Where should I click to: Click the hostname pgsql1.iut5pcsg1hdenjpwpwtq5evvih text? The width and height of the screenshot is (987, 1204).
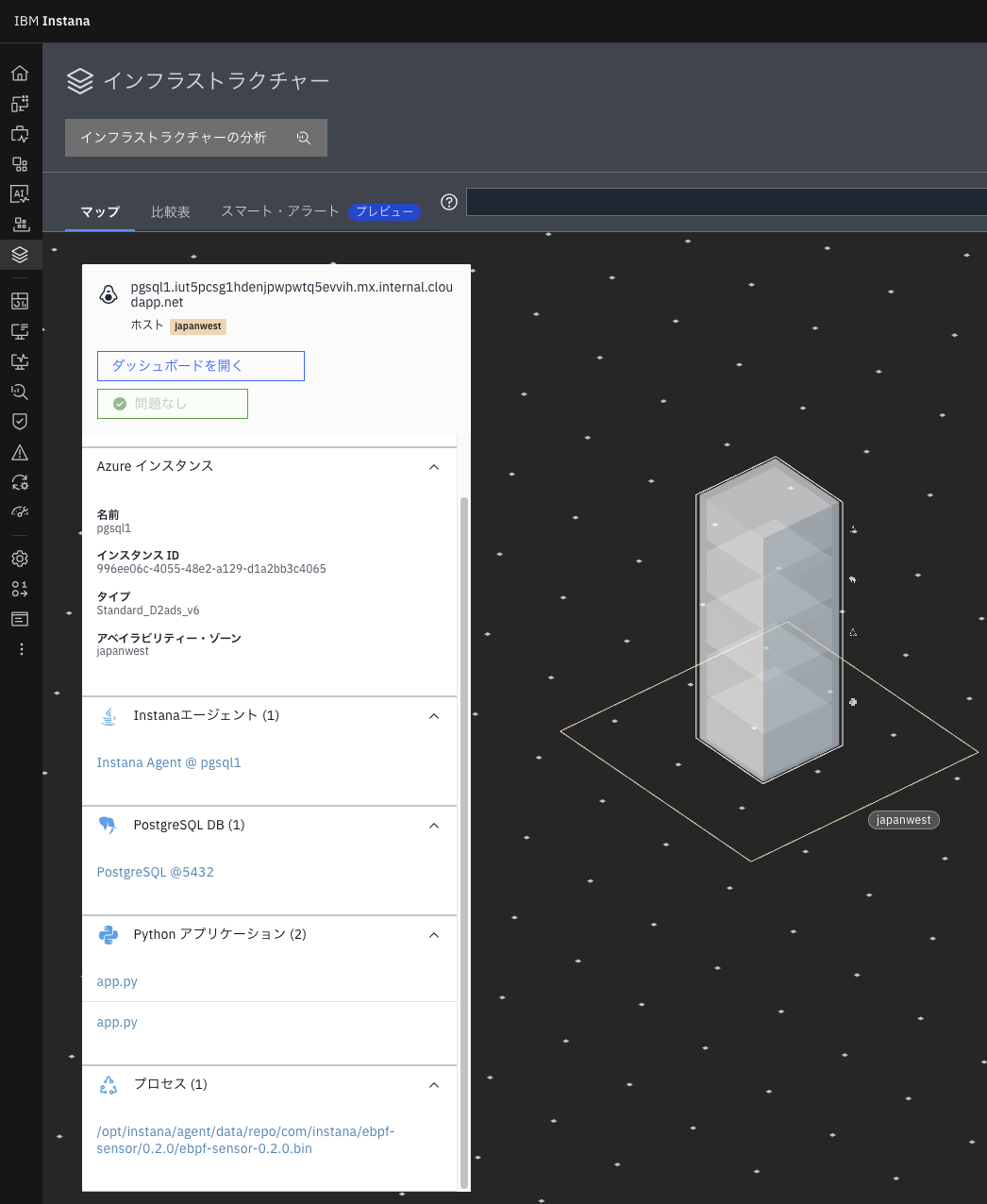pos(292,294)
